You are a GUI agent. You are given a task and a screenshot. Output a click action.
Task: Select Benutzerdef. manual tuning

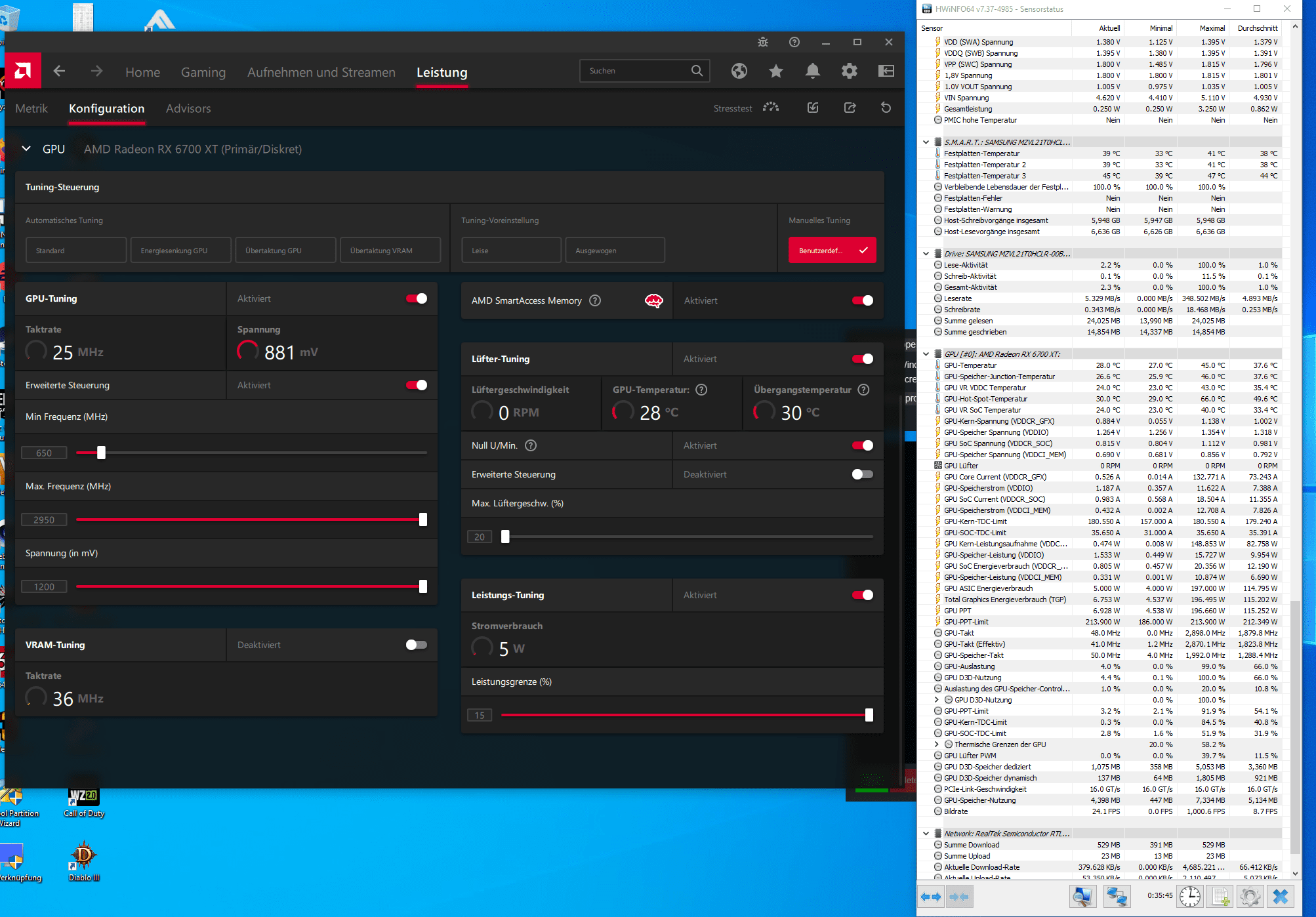(832, 251)
